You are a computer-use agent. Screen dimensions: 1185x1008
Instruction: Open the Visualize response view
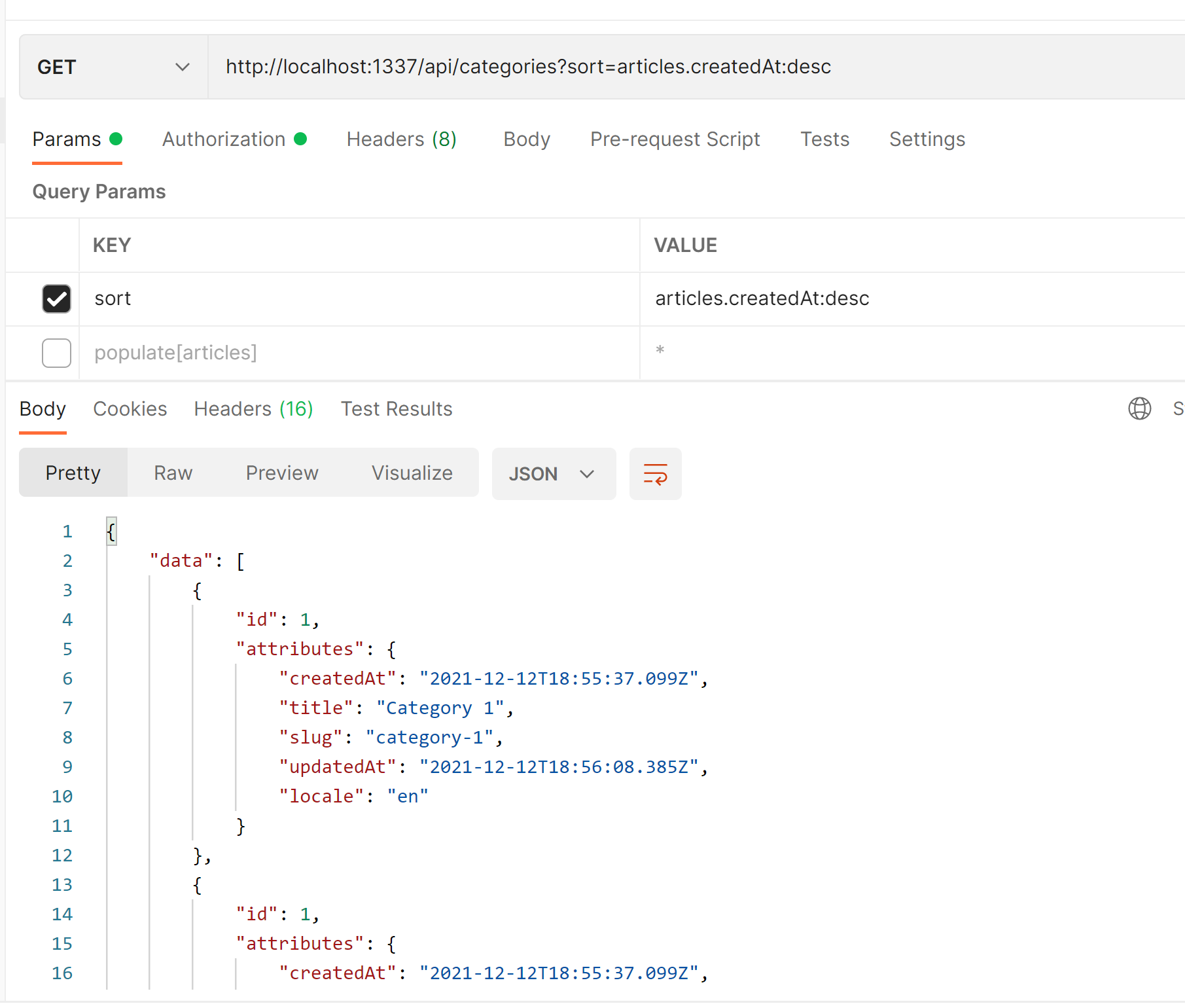tap(412, 473)
